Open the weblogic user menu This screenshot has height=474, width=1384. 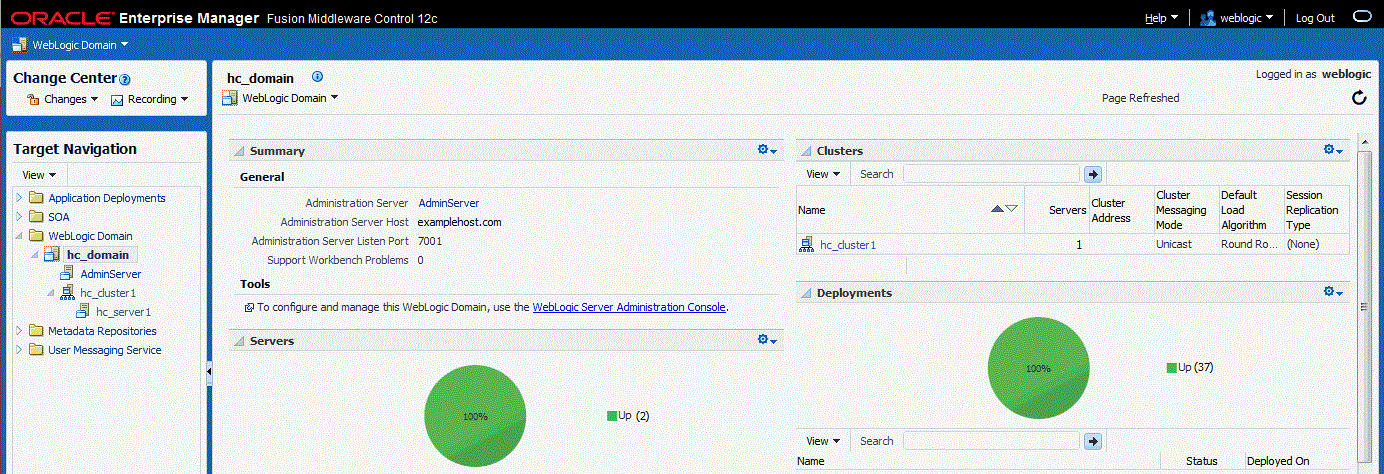point(1236,18)
